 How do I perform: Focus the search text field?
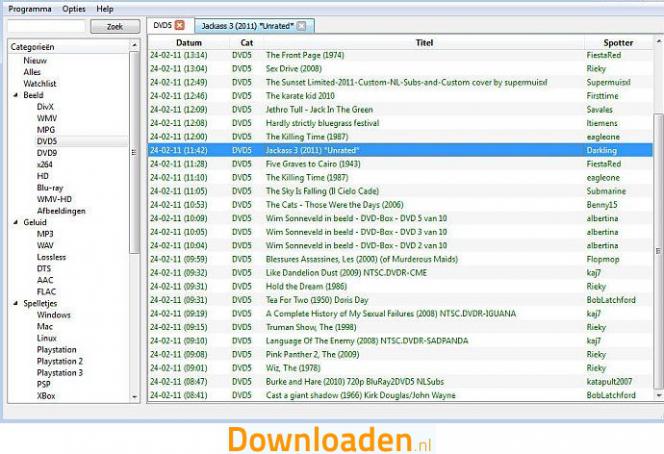pyautogui.click(x=46, y=26)
